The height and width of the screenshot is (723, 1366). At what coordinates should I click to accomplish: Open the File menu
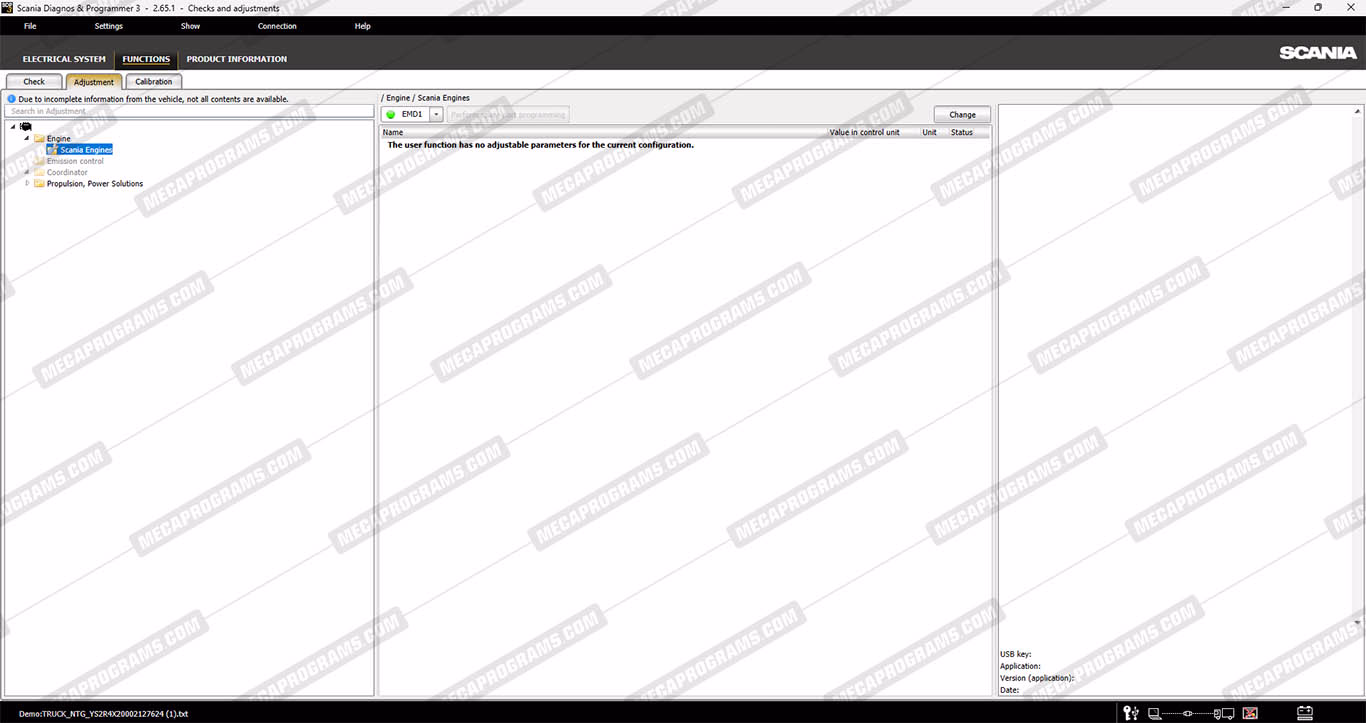point(30,26)
